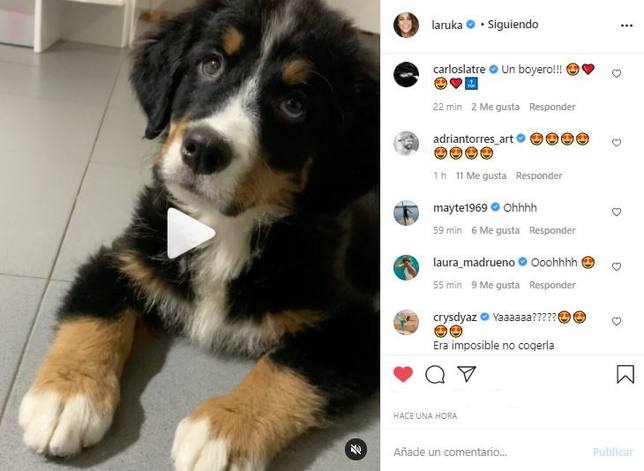Open comments with the speech bubble icon
Image resolution: width=644 pixels, height=471 pixels.
pos(435,375)
